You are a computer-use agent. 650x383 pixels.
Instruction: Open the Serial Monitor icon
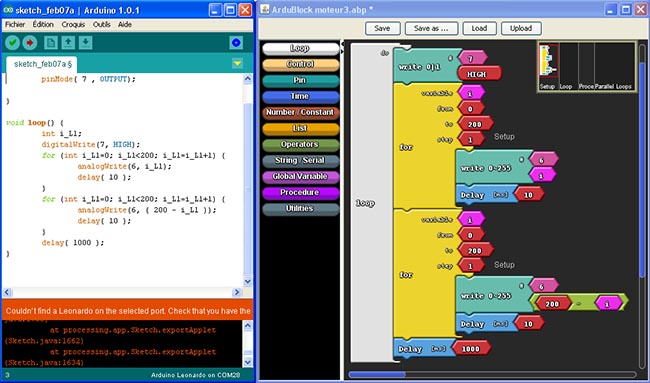[x=236, y=43]
